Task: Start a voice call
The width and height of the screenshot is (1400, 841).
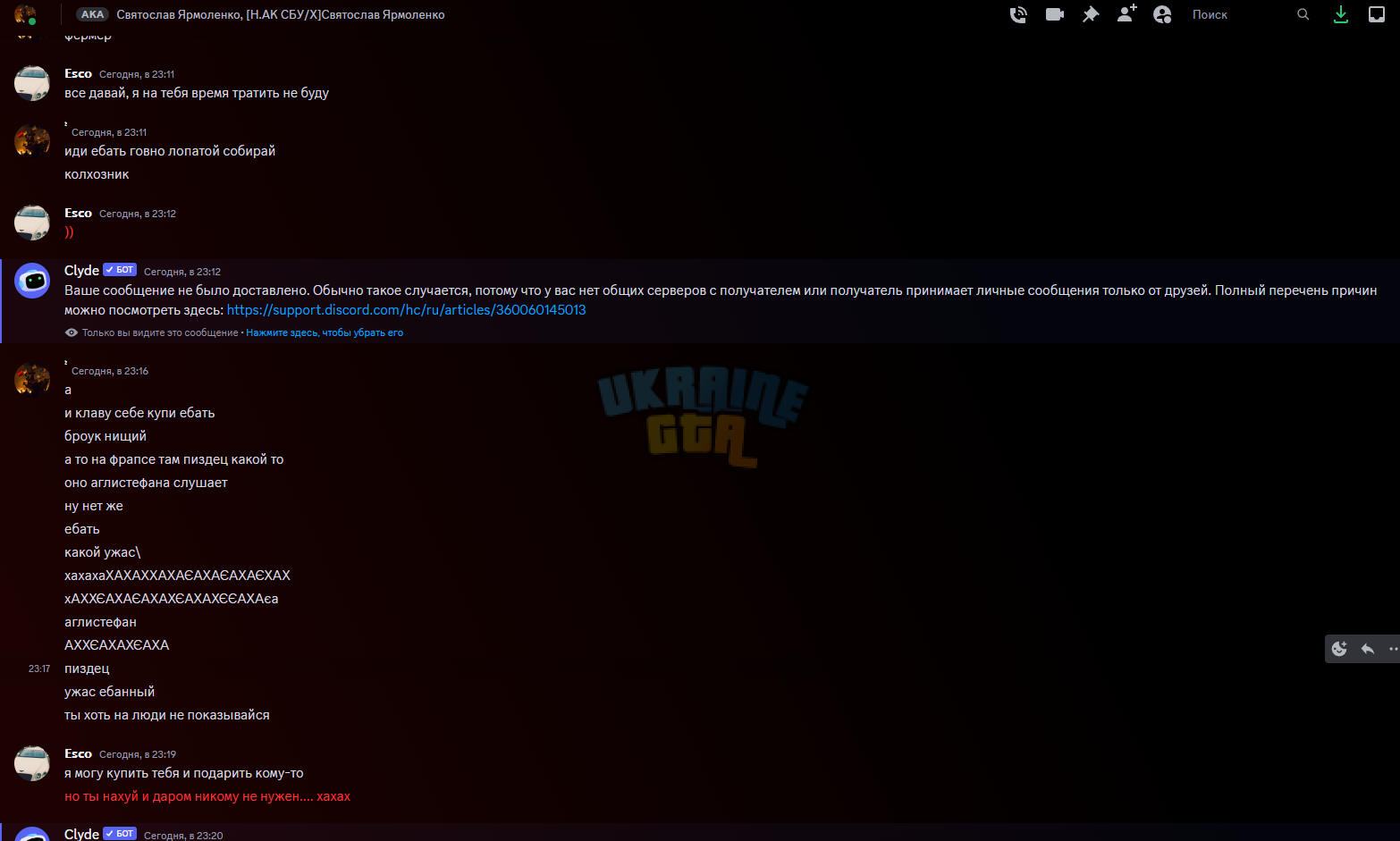Action: click(1018, 14)
